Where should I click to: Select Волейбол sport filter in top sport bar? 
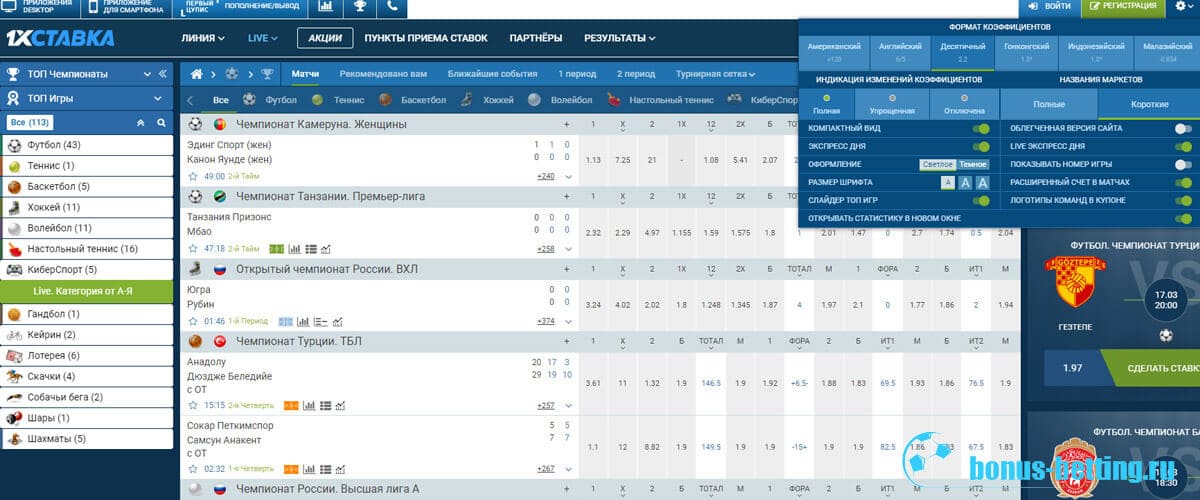point(560,100)
